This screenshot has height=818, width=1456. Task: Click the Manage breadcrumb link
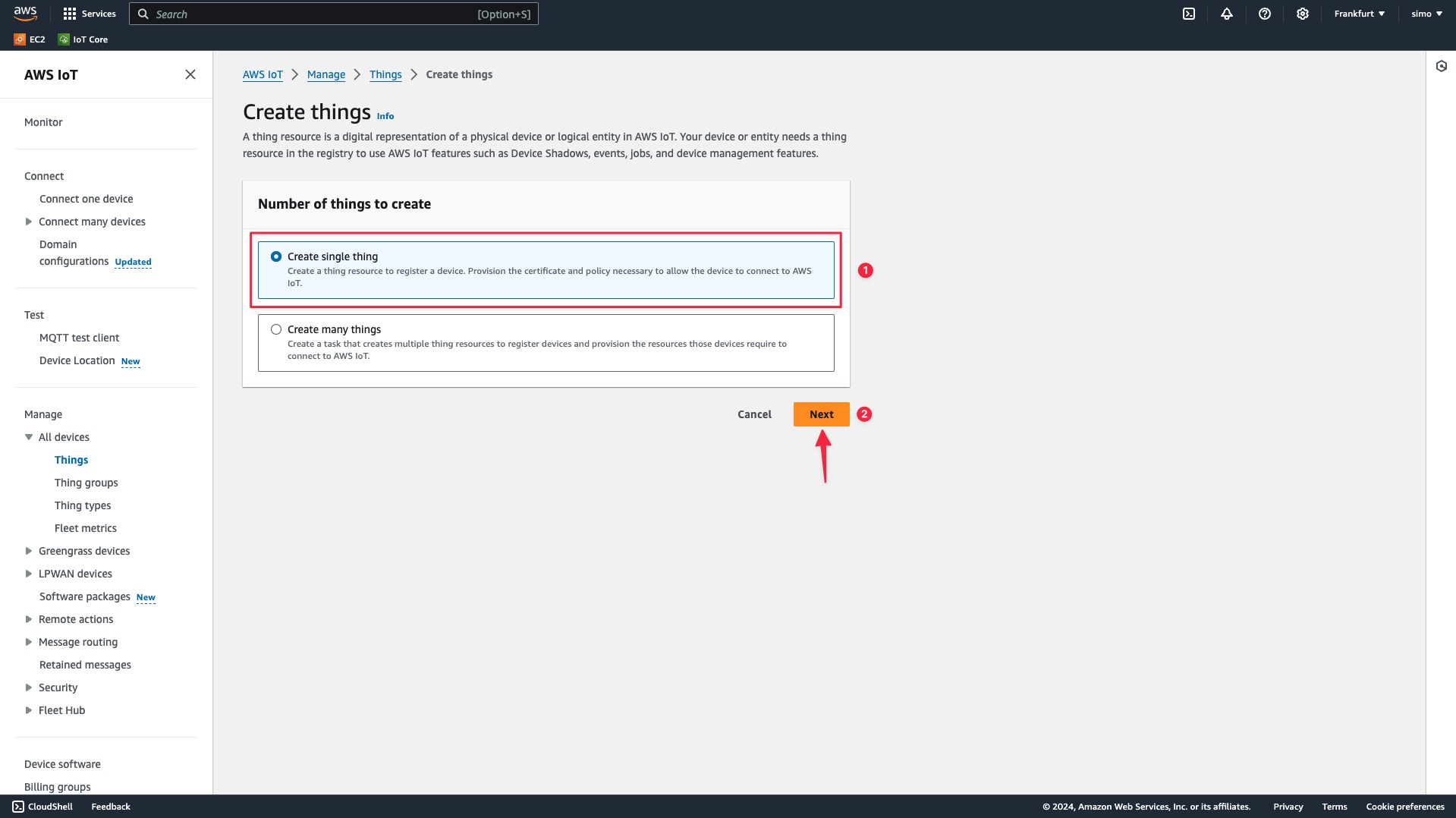click(326, 74)
